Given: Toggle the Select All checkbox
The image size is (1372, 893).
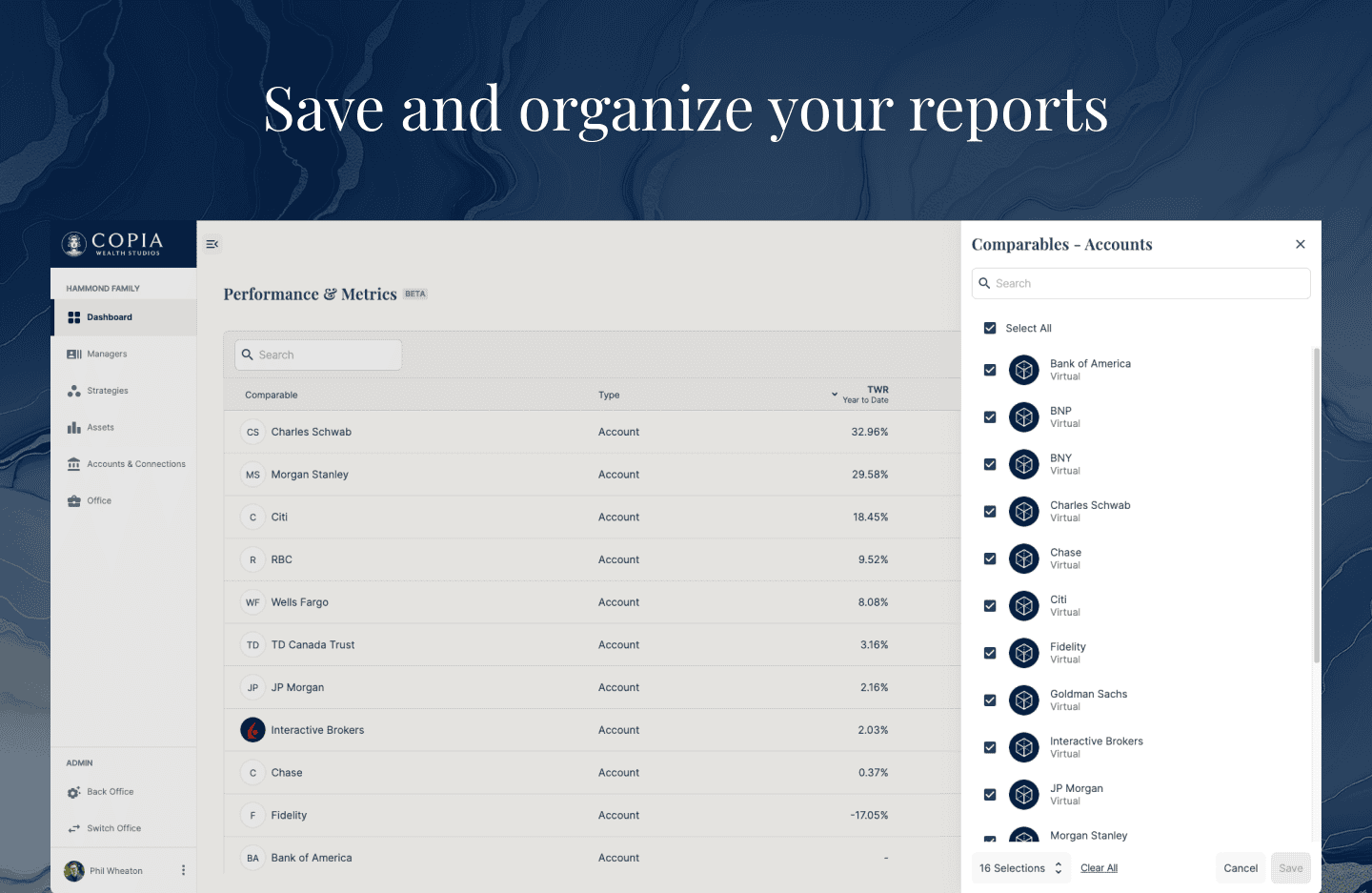Looking at the screenshot, I should 990,328.
